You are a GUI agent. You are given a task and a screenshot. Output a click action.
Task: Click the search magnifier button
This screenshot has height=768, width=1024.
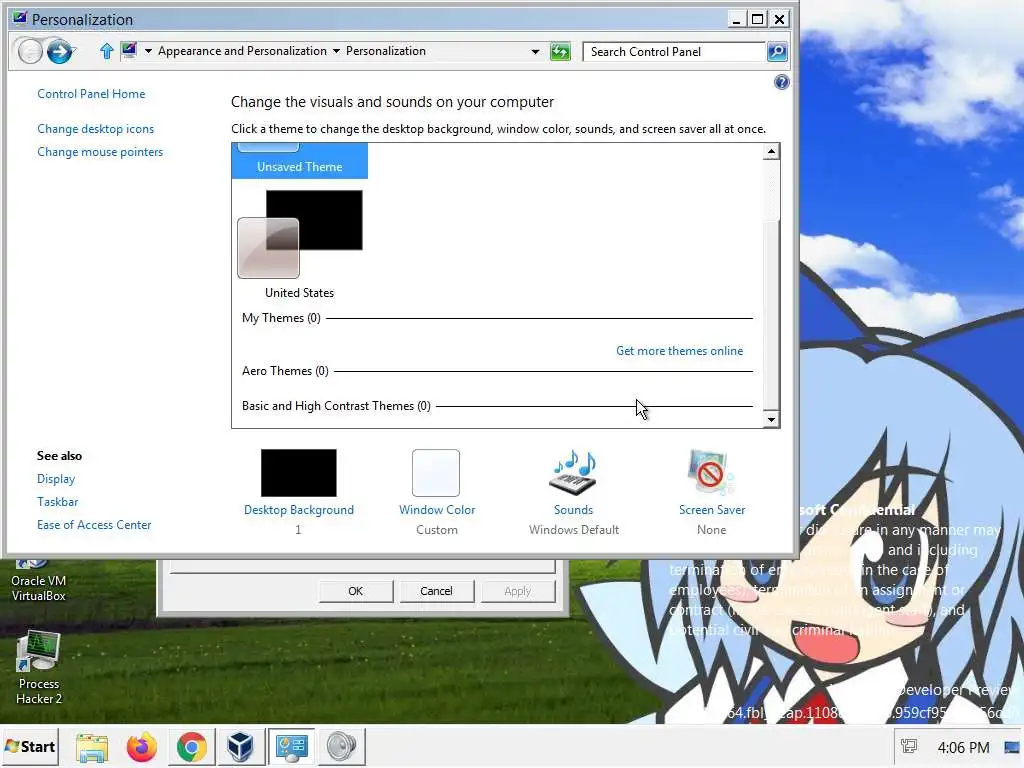(x=777, y=52)
